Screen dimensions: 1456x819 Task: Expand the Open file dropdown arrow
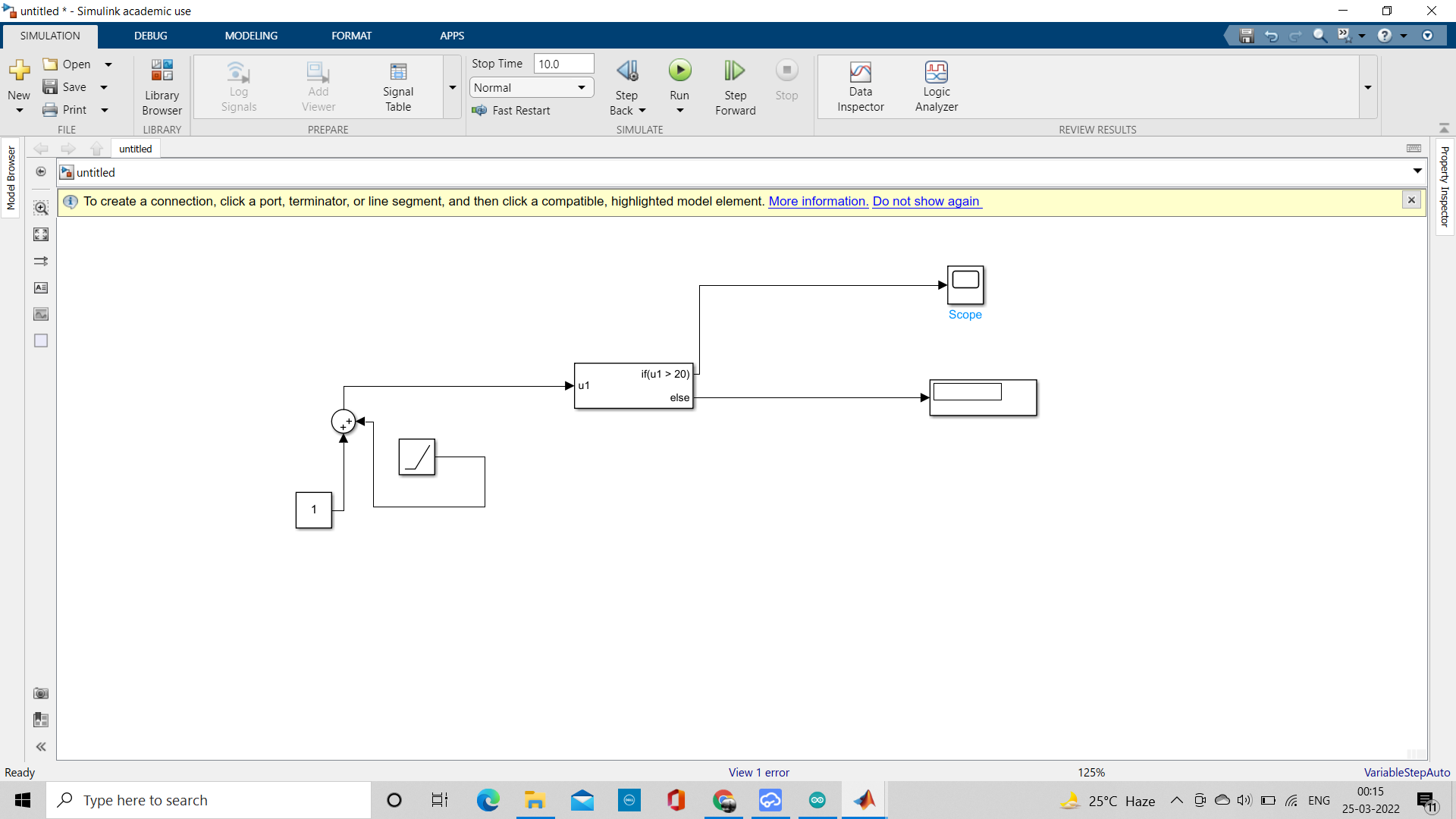click(x=108, y=64)
